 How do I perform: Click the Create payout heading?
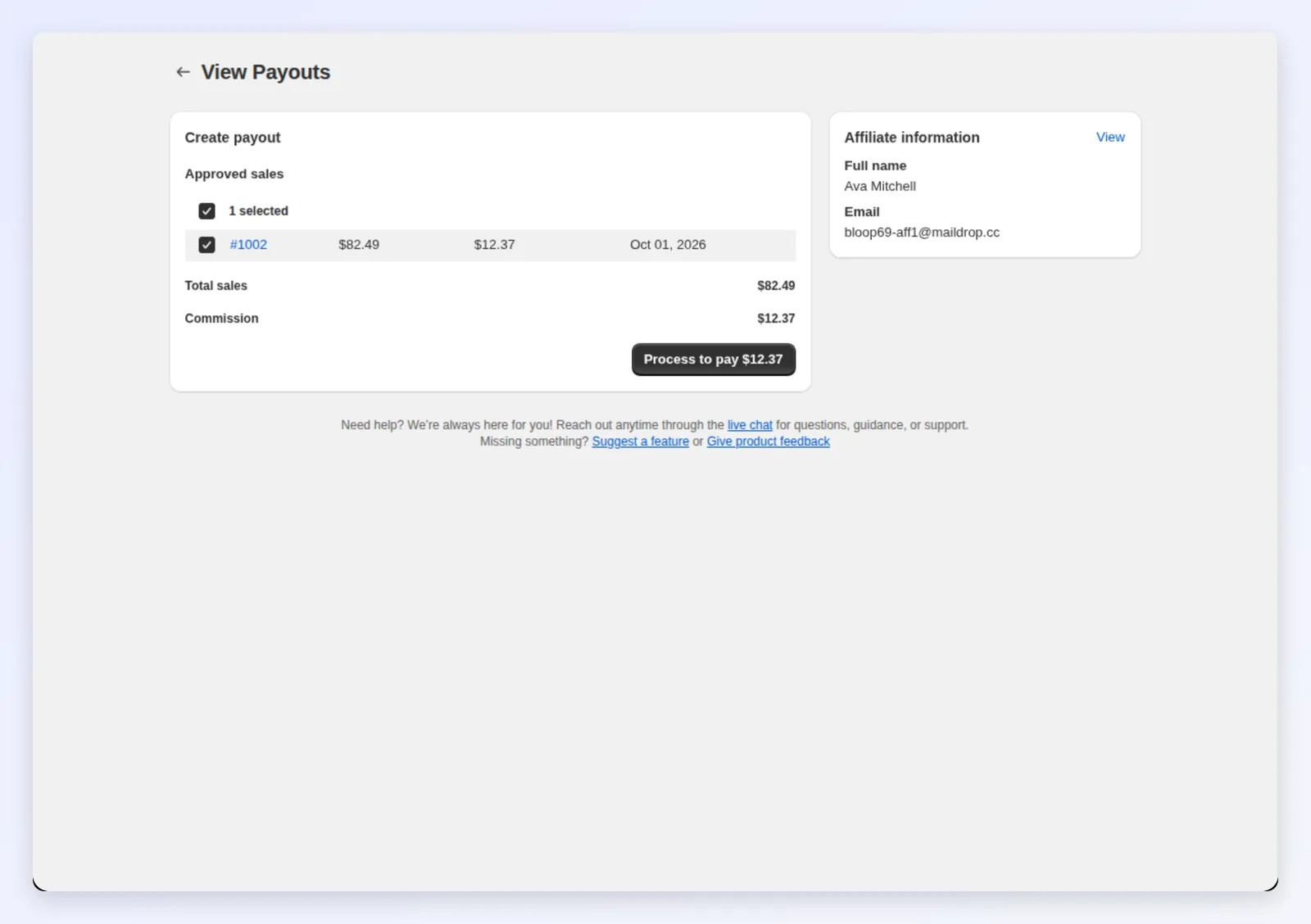[233, 138]
